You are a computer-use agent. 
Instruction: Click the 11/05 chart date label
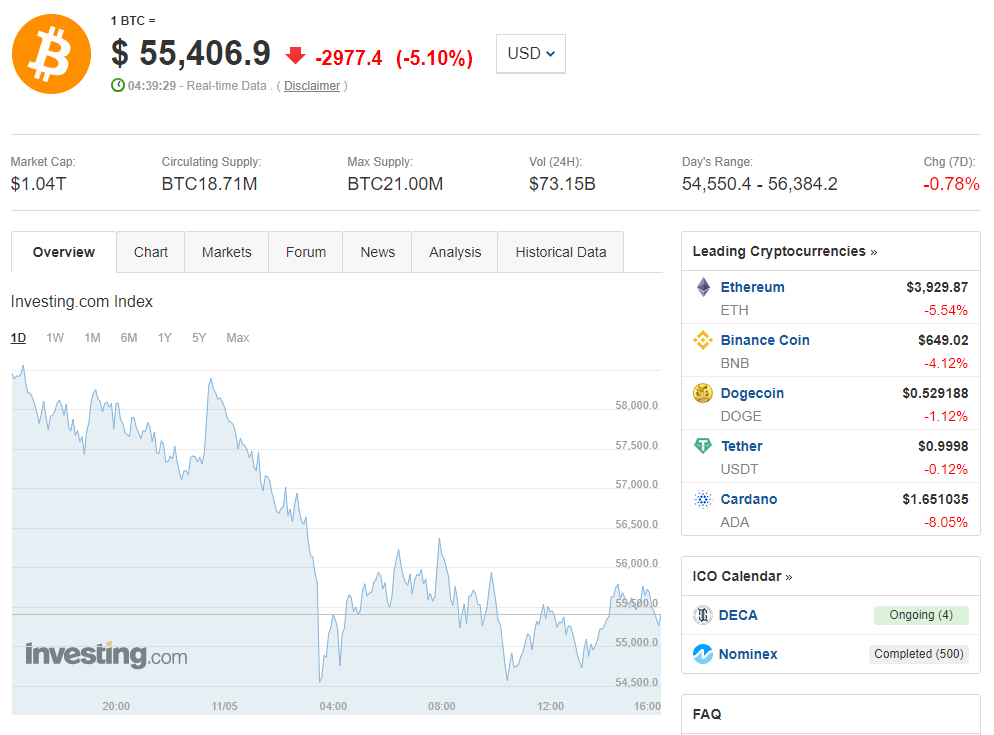(x=224, y=706)
